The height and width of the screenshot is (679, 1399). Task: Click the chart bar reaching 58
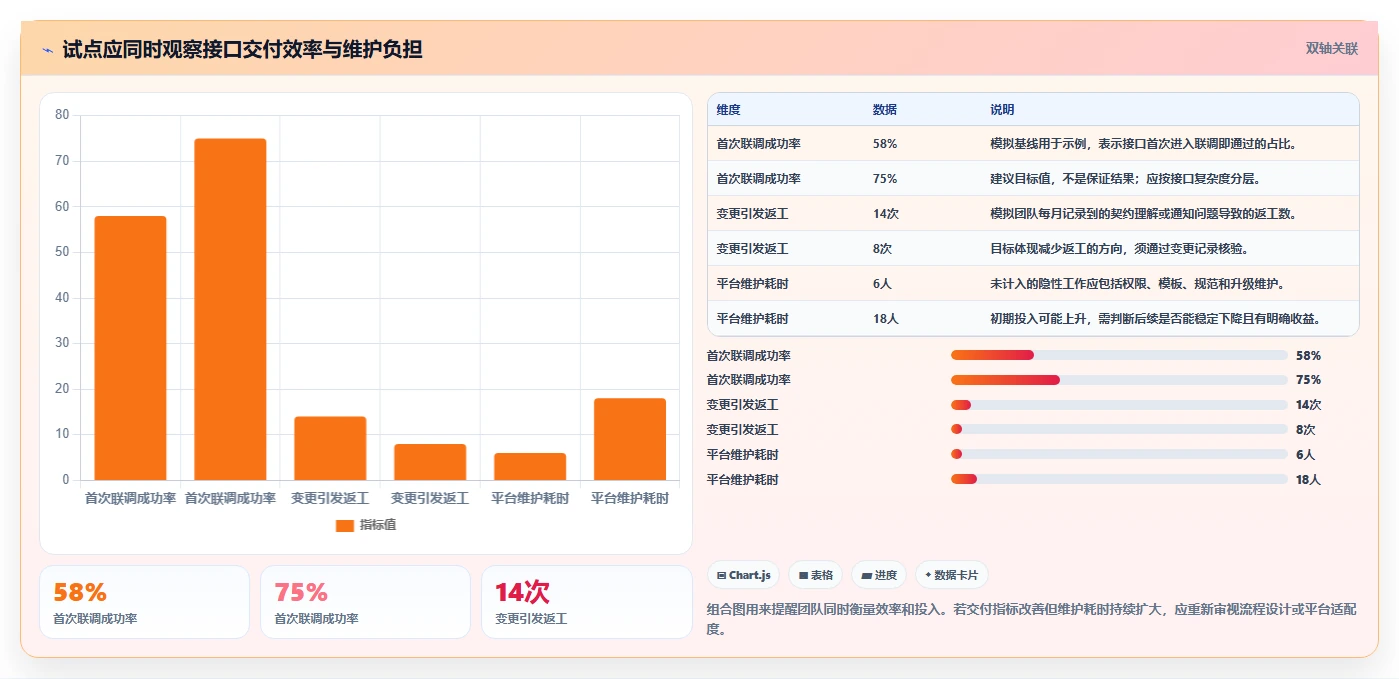tap(130, 348)
